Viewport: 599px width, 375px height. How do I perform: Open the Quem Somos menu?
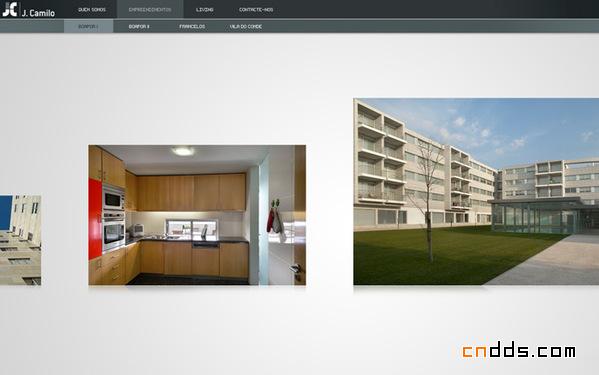click(x=92, y=10)
